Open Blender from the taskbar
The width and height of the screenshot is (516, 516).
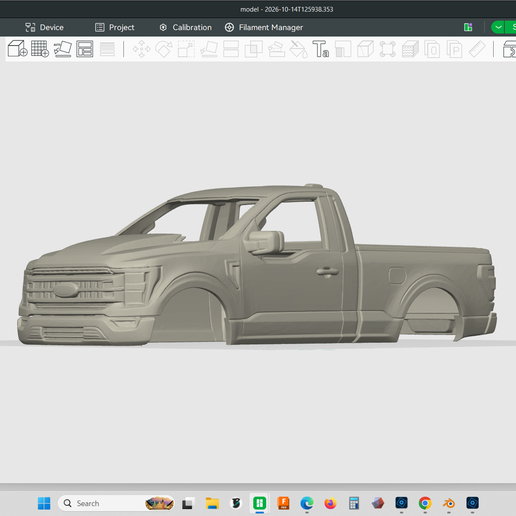coord(449,503)
